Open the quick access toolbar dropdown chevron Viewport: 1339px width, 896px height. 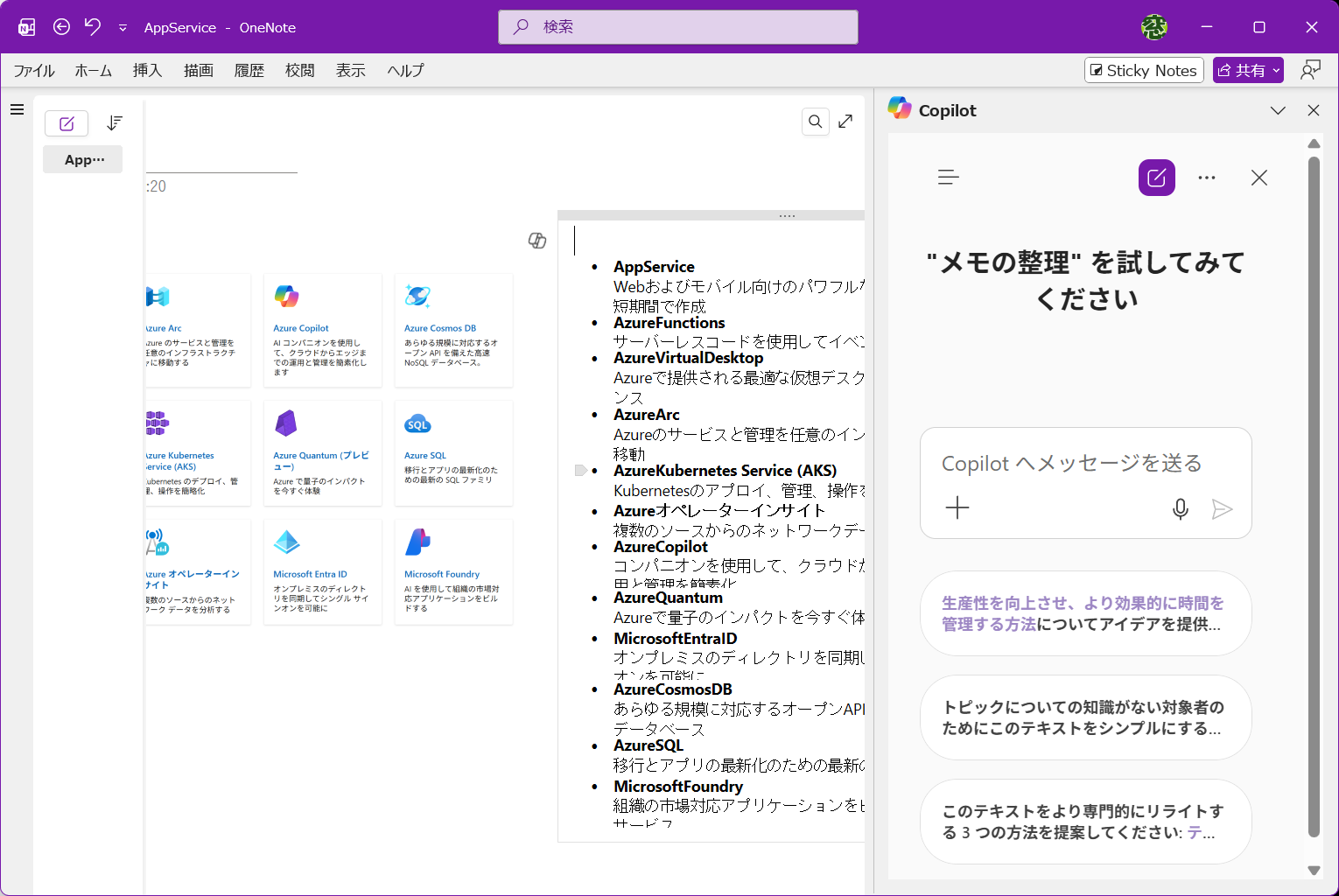click(x=122, y=27)
